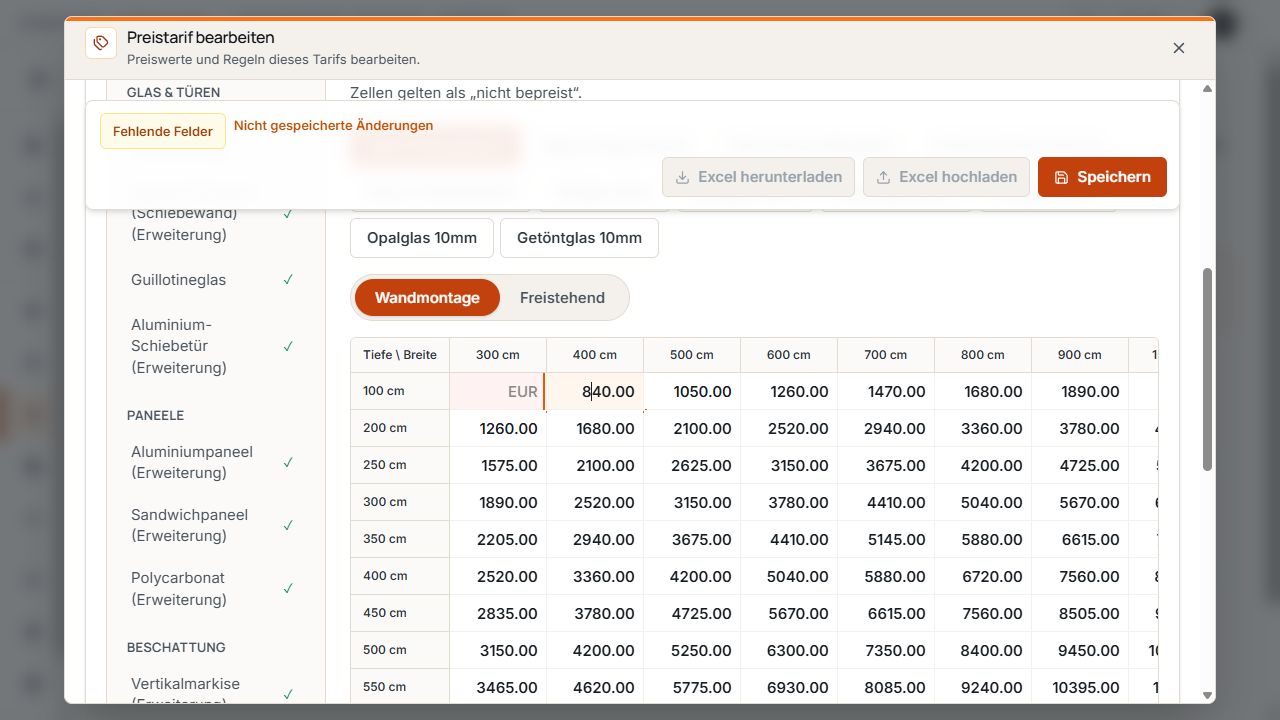Switch to Freistehend mounting option
Image resolution: width=1280 pixels, height=720 pixels.
point(562,298)
